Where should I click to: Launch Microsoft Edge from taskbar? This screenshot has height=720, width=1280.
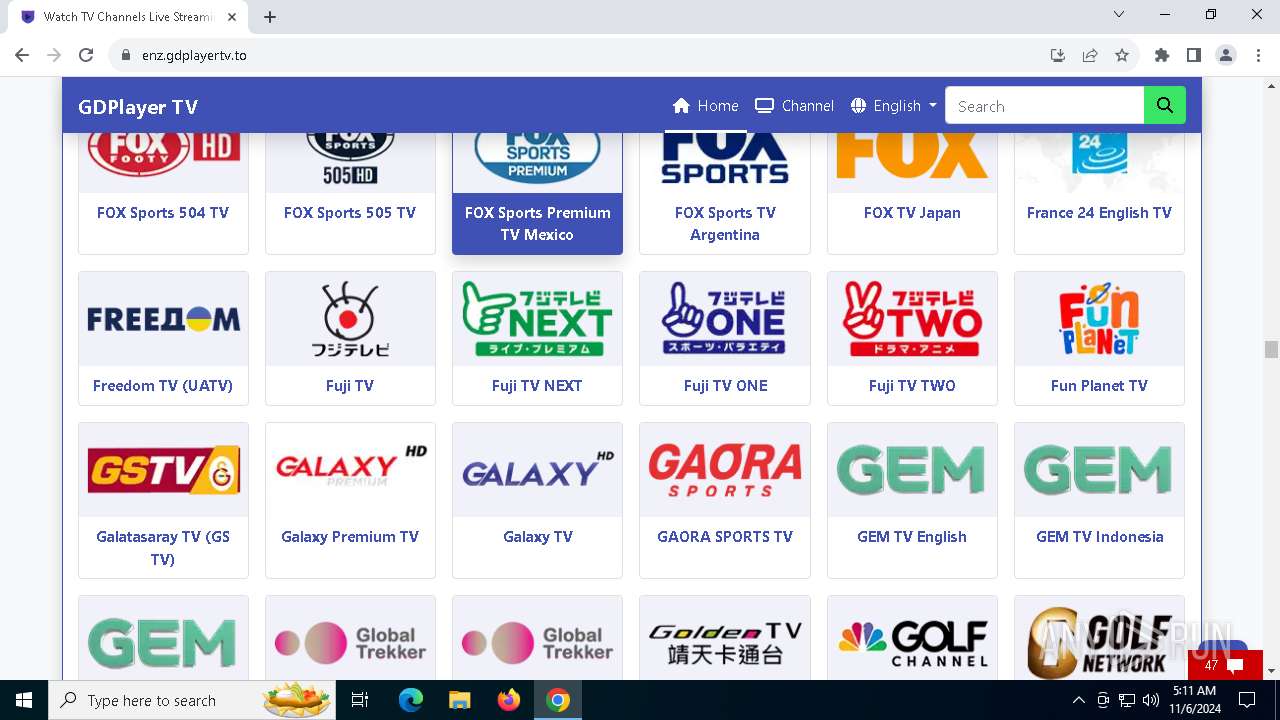coord(411,700)
